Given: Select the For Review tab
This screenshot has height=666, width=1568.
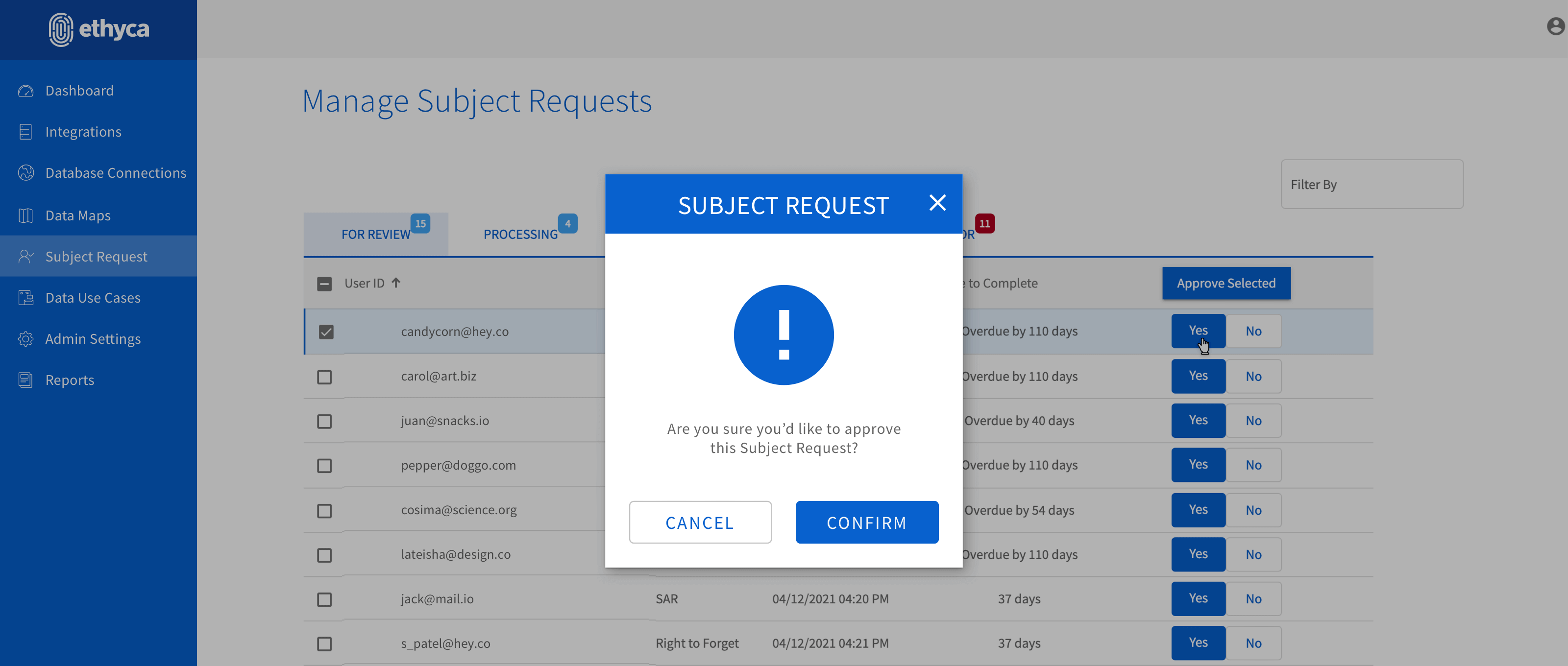Looking at the screenshot, I should pos(375,234).
